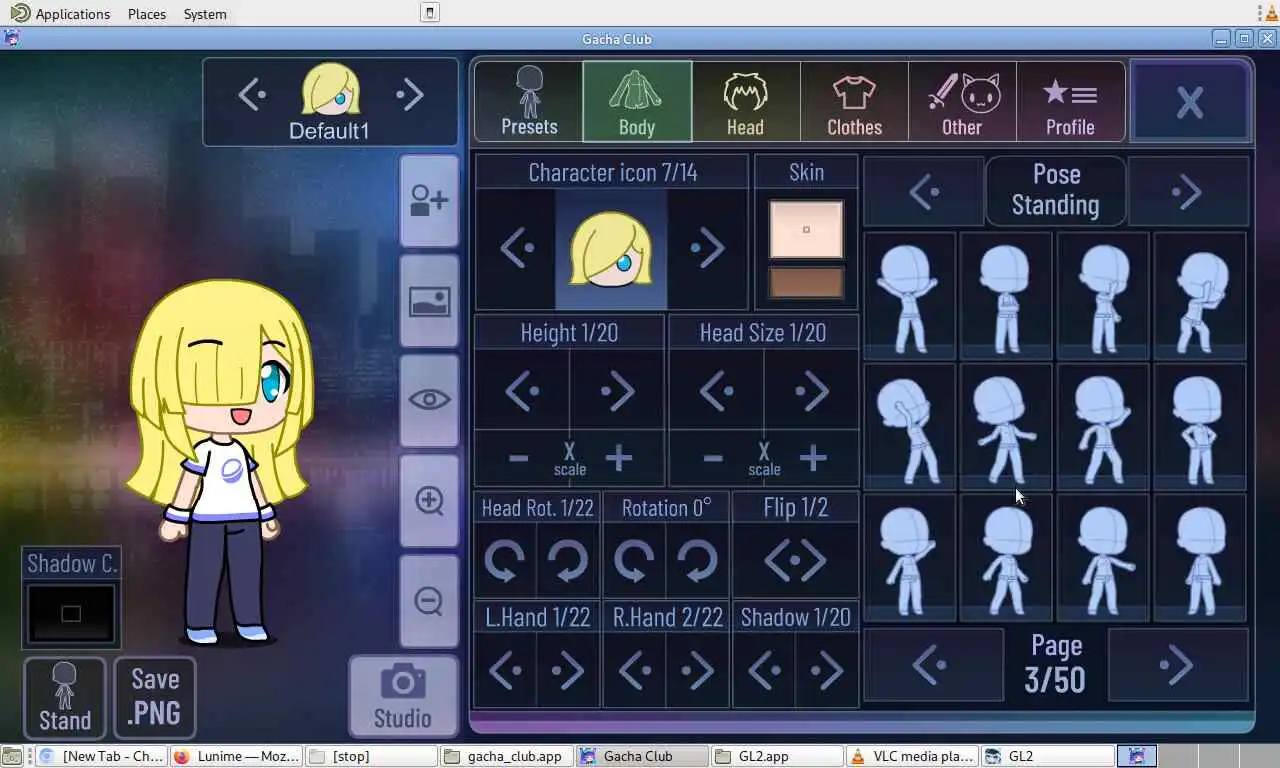Open the Clothes tab
Image resolution: width=1280 pixels, height=768 pixels.
click(x=854, y=101)
